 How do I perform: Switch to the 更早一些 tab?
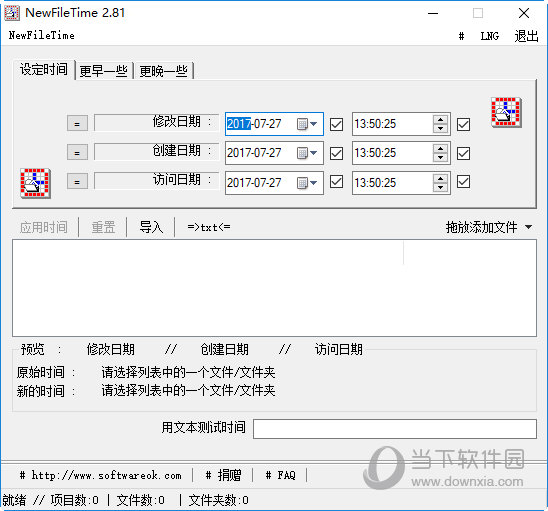click(104, 71)
